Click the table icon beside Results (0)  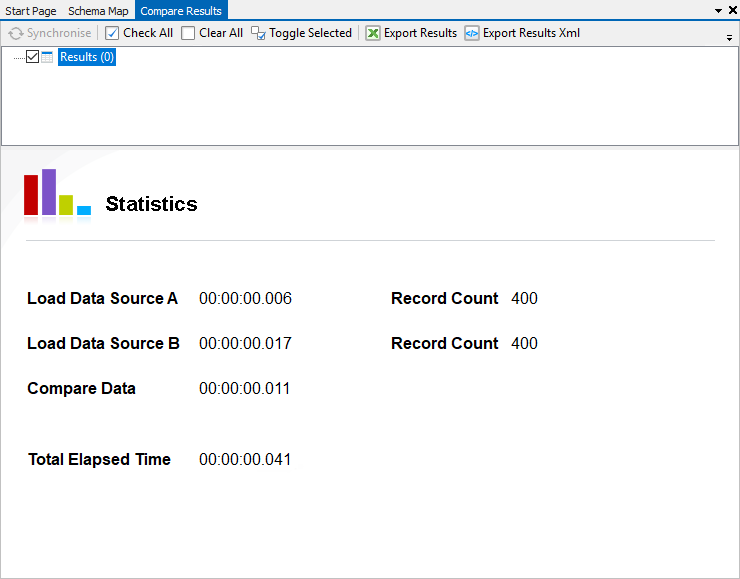(x=47, y=57)
